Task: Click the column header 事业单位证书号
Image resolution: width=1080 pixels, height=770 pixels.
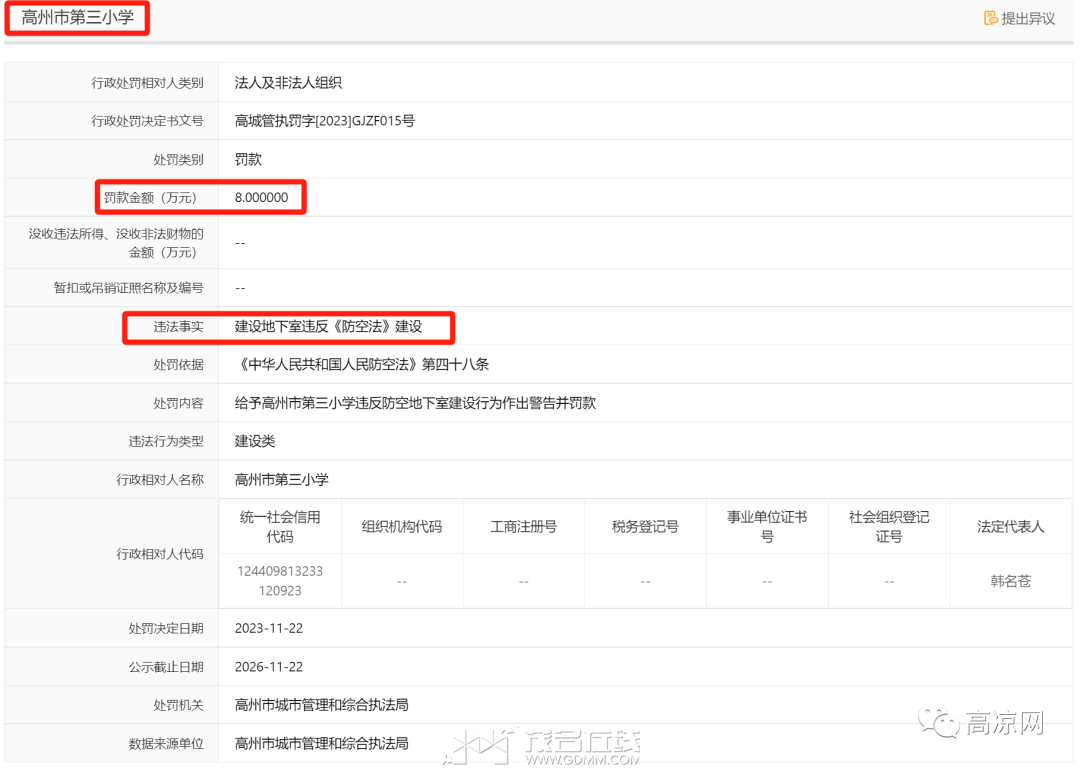Action: click(767, 527)
